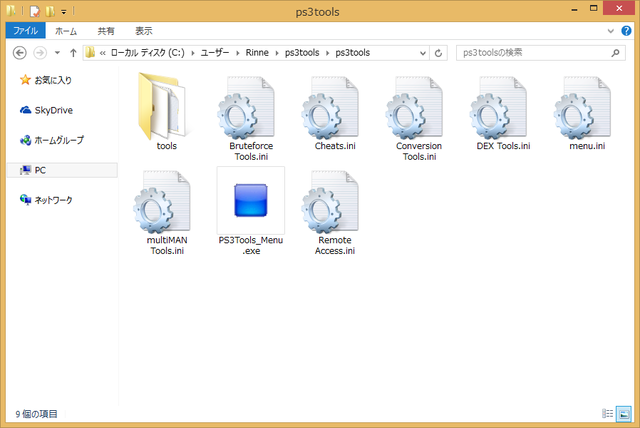
Task: Go forward with the forward arrow
Action: tap(40, 53)
